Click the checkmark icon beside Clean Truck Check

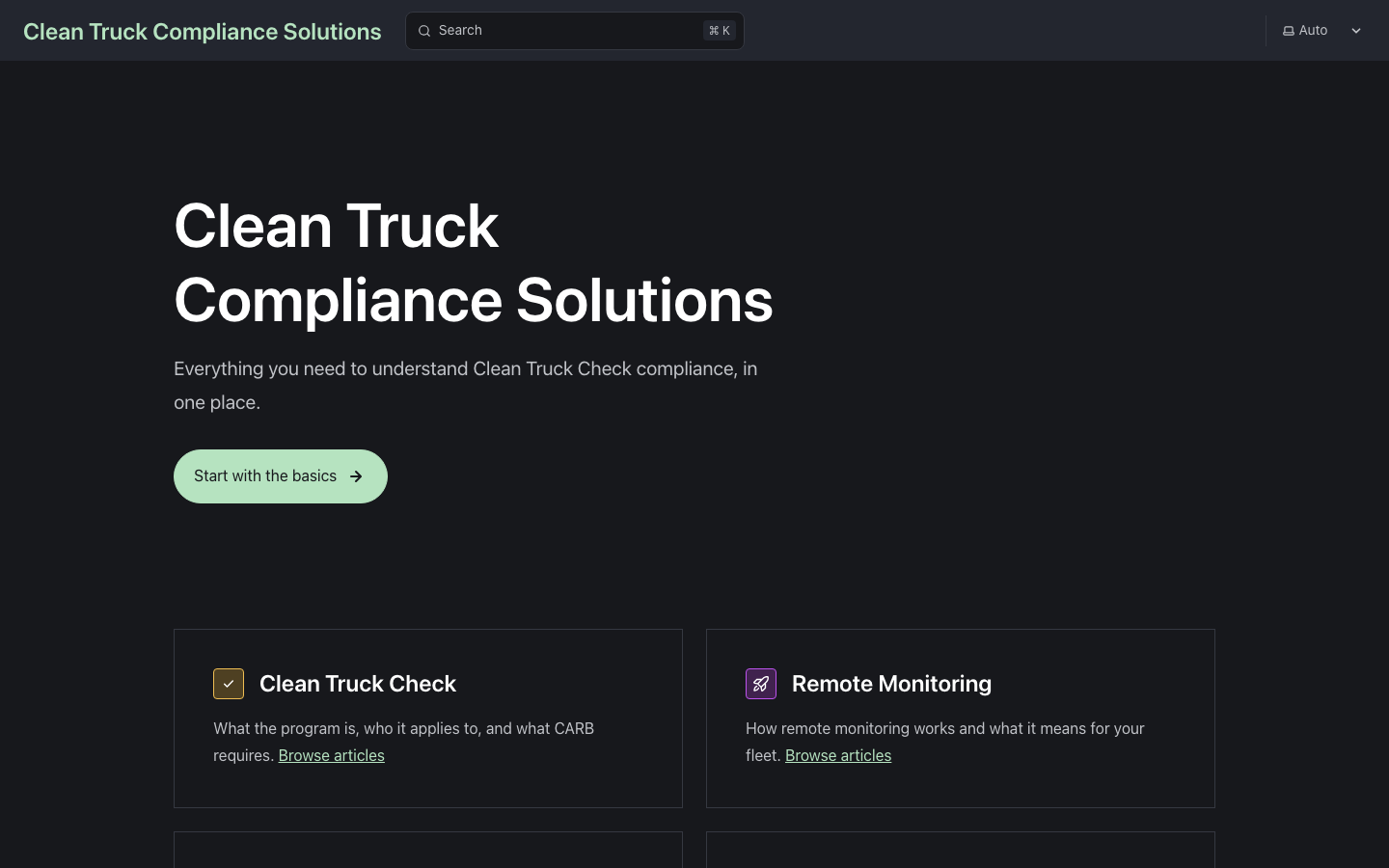(x=229, y=684)
